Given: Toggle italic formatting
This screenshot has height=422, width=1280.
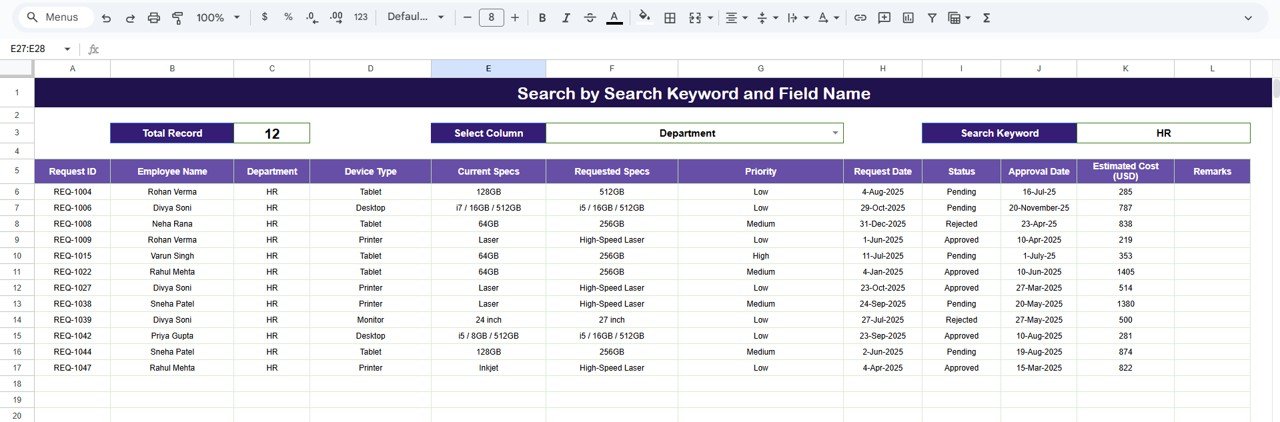Looking at the screenshot, I should point(566,18).
